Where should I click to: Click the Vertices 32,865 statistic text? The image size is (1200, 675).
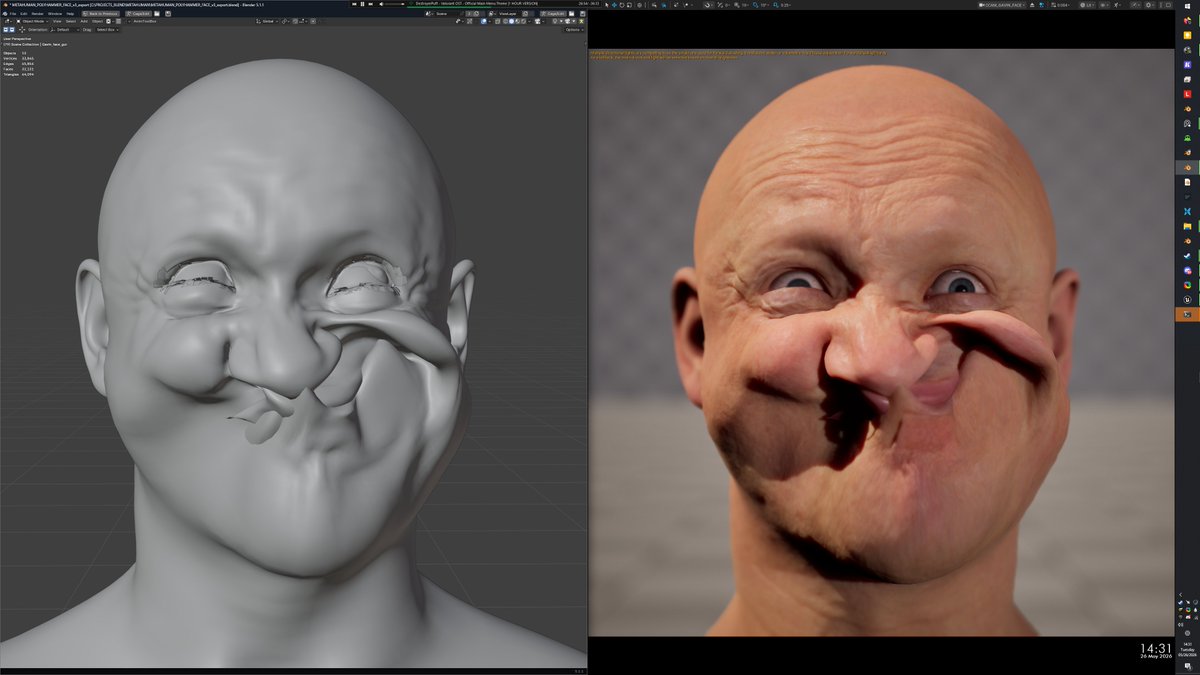tap(20, 59)
